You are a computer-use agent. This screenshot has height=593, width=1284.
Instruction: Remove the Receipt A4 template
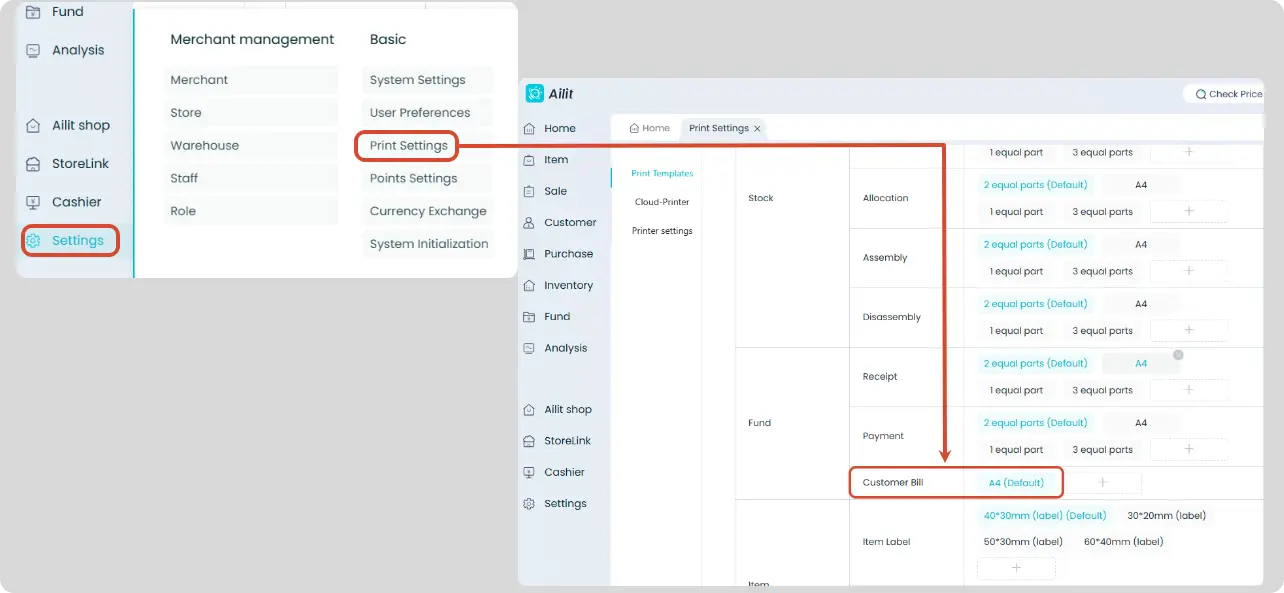click(x=1178, y=355)
